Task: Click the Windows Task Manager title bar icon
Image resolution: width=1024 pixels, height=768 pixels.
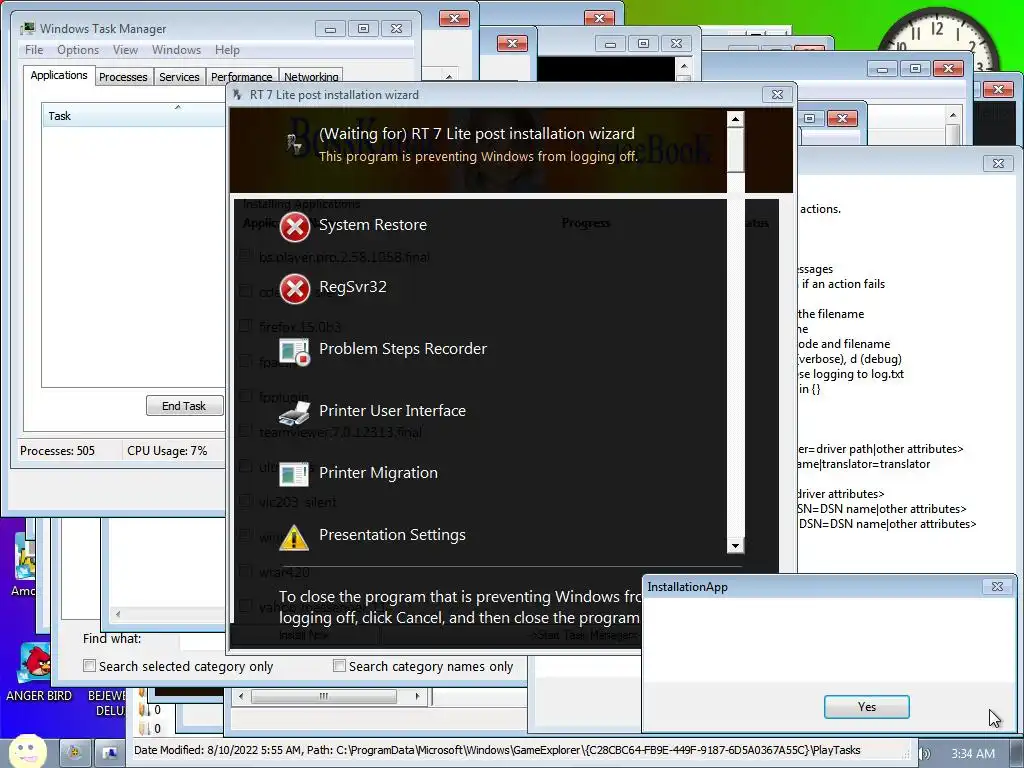Action: pyautogui.click(x=27, y=28)
